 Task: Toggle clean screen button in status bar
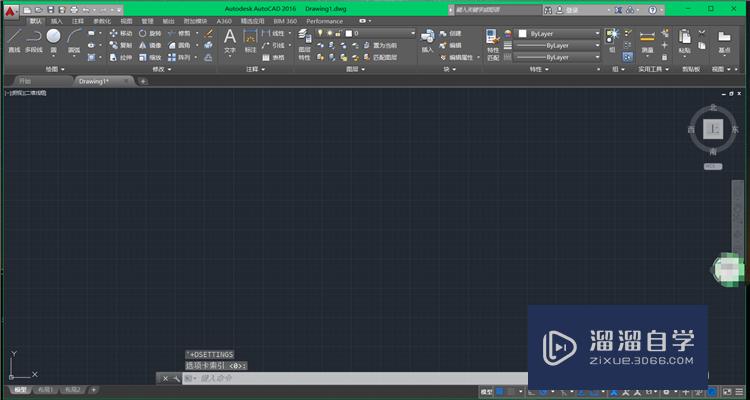(726, 392)
